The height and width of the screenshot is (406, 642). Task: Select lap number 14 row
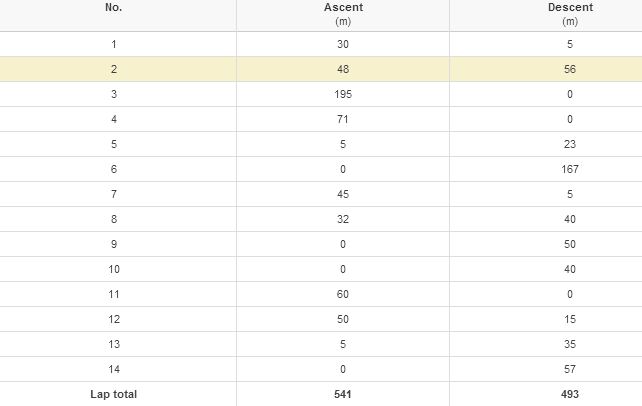[x=321, y=369]
